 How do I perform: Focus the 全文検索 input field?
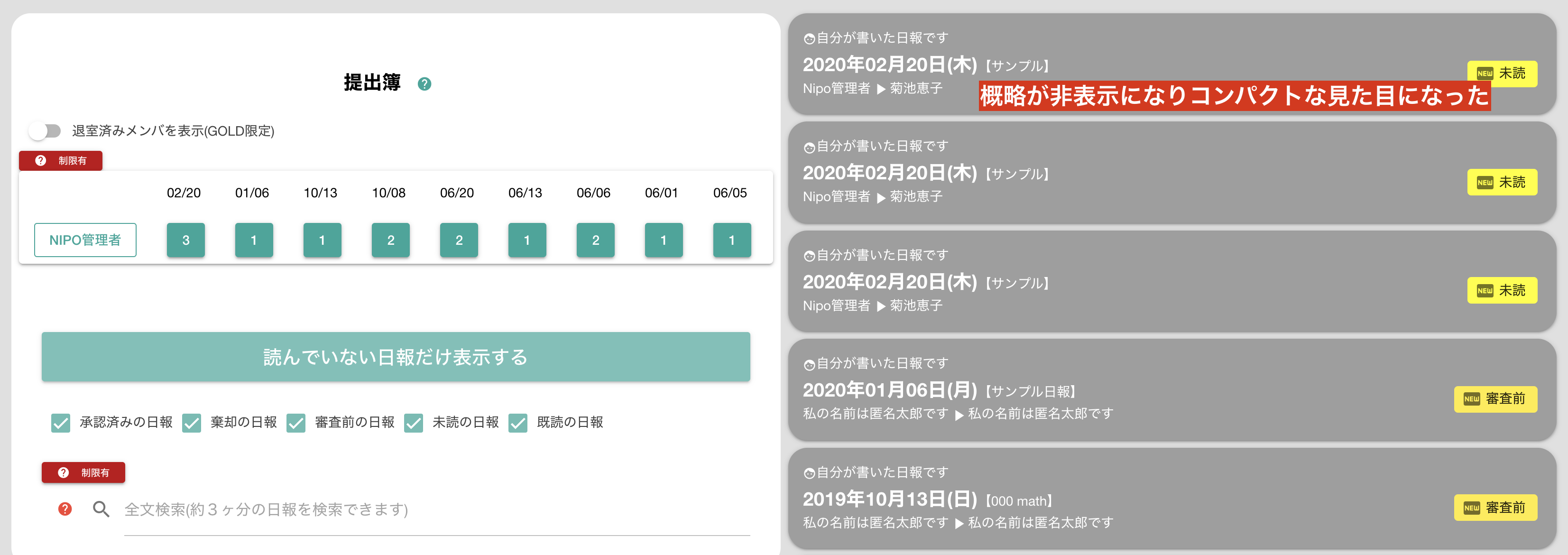[x=436, y=510]
